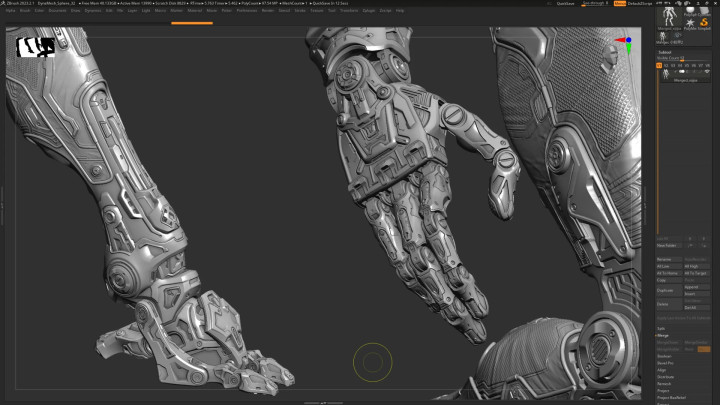Open the Preferences menu
Screen dimensions: 720x405
247,10
